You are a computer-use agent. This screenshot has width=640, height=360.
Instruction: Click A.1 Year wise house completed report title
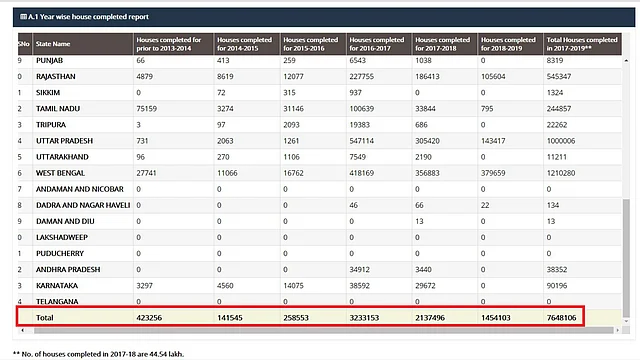click(x=88, y=17)
